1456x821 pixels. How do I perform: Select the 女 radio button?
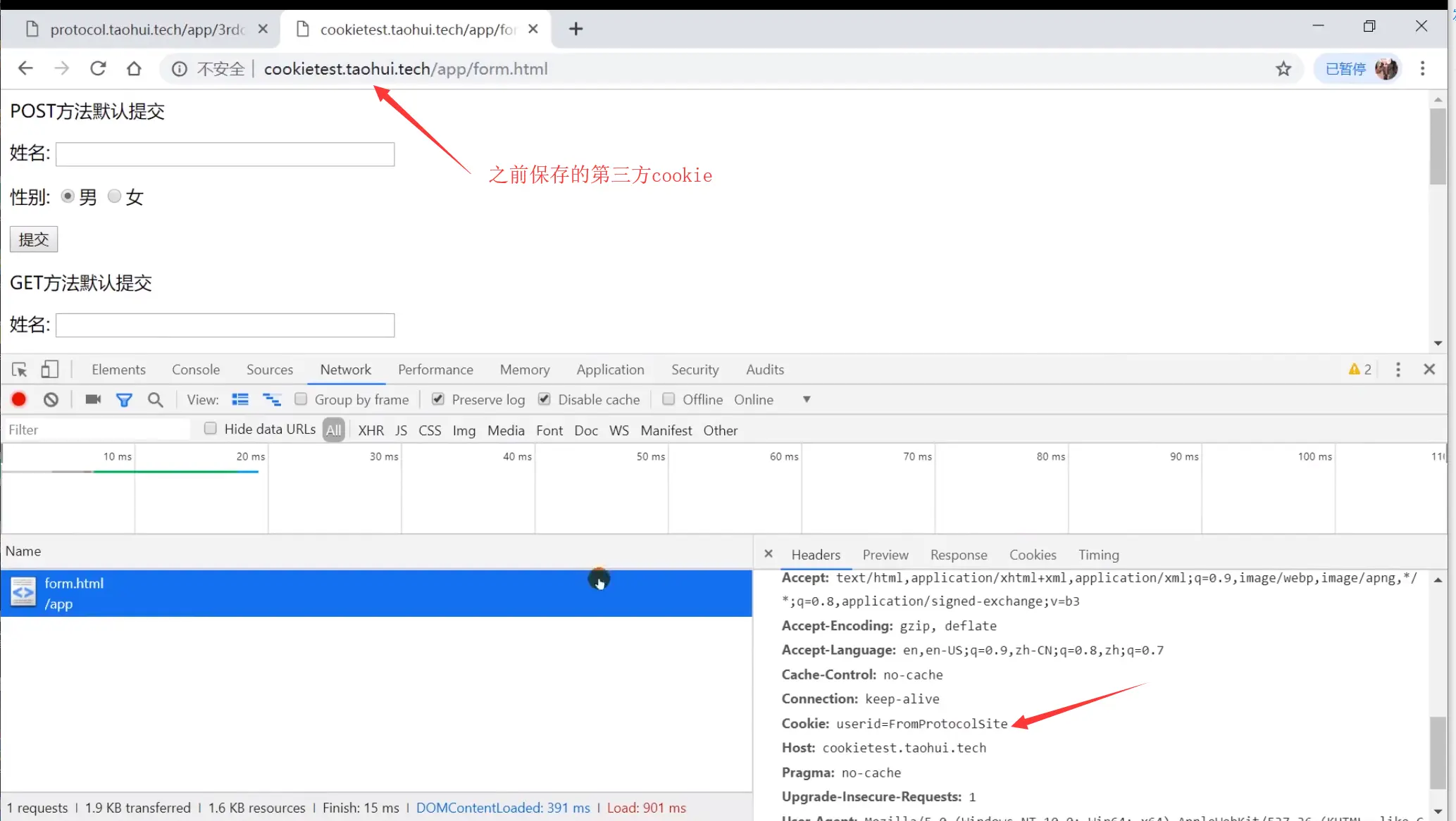pos(114,196)
